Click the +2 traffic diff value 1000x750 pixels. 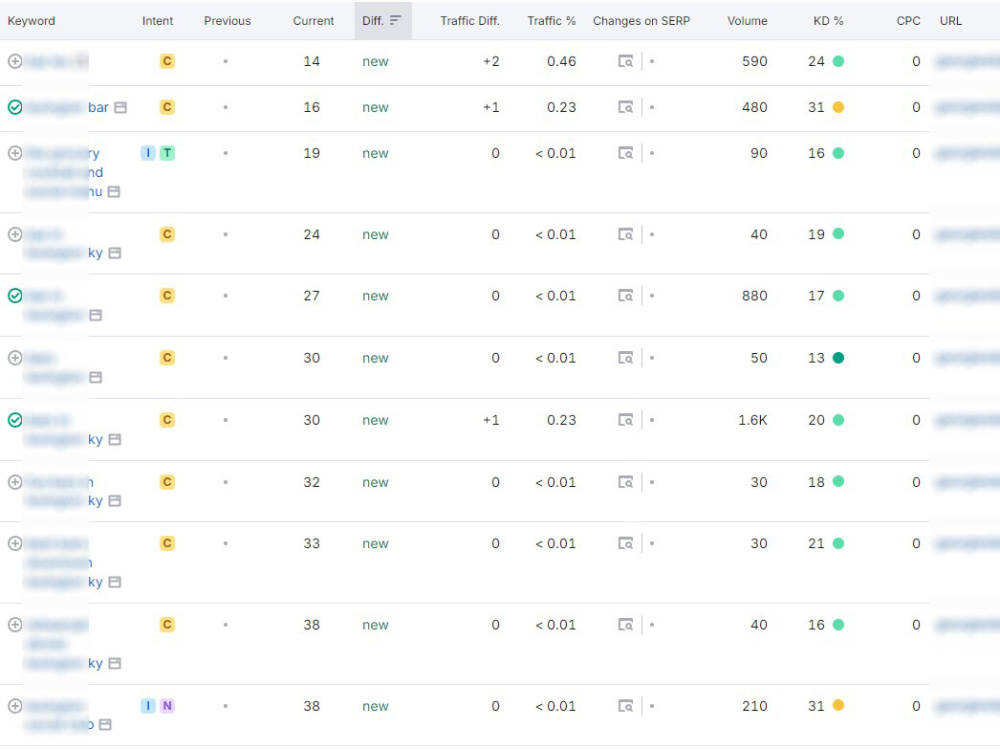point(491,61)
